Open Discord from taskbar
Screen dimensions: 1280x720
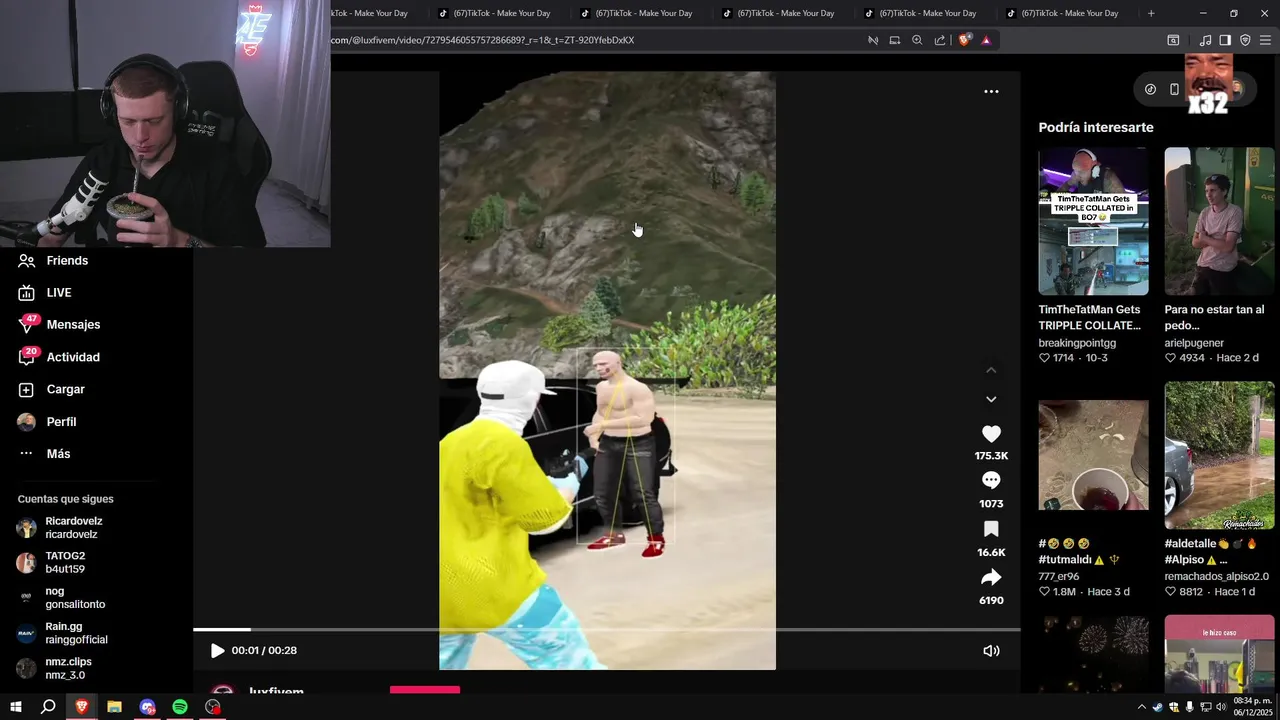coord(147,707)
